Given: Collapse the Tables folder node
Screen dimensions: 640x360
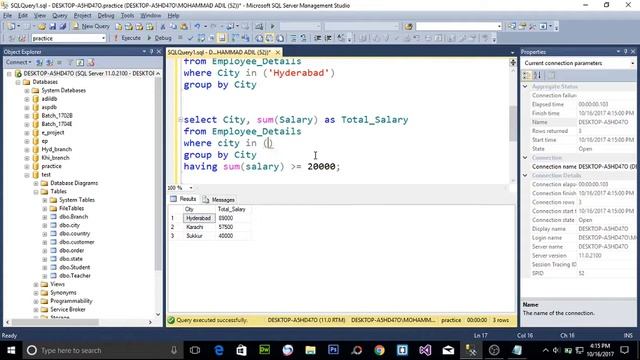Looking at the screenshot, I should coord(36,191).
